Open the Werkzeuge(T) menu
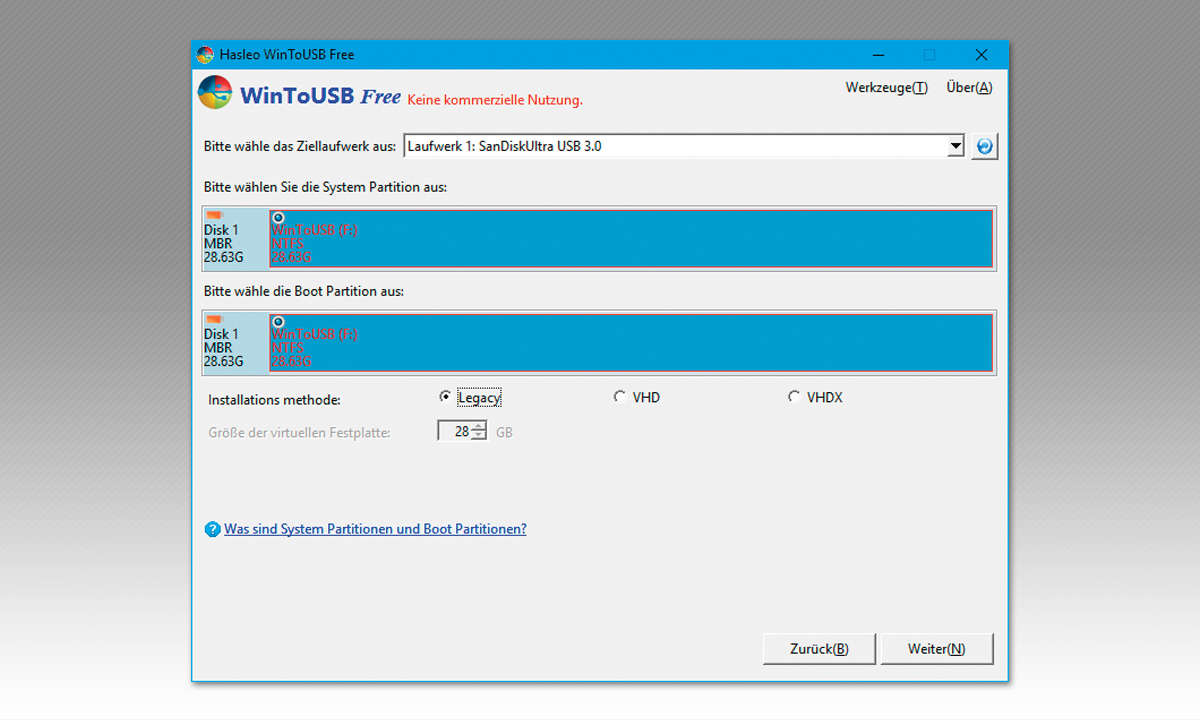This screenshot has width=1200, height=720. [886, 88]
